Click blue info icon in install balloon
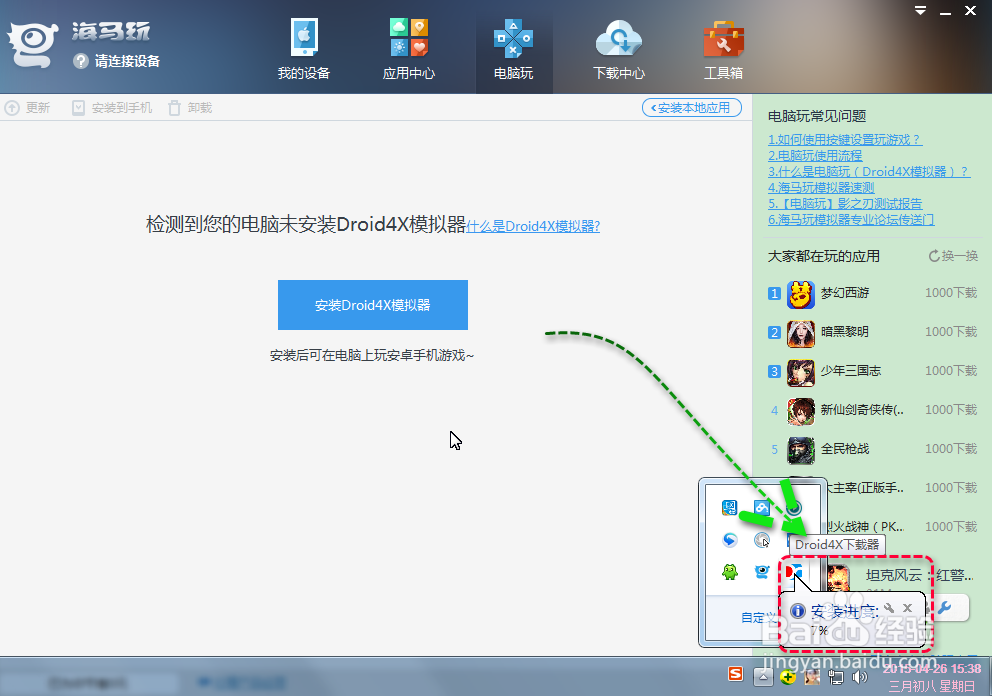992x696 pixels. coord(798,611)
